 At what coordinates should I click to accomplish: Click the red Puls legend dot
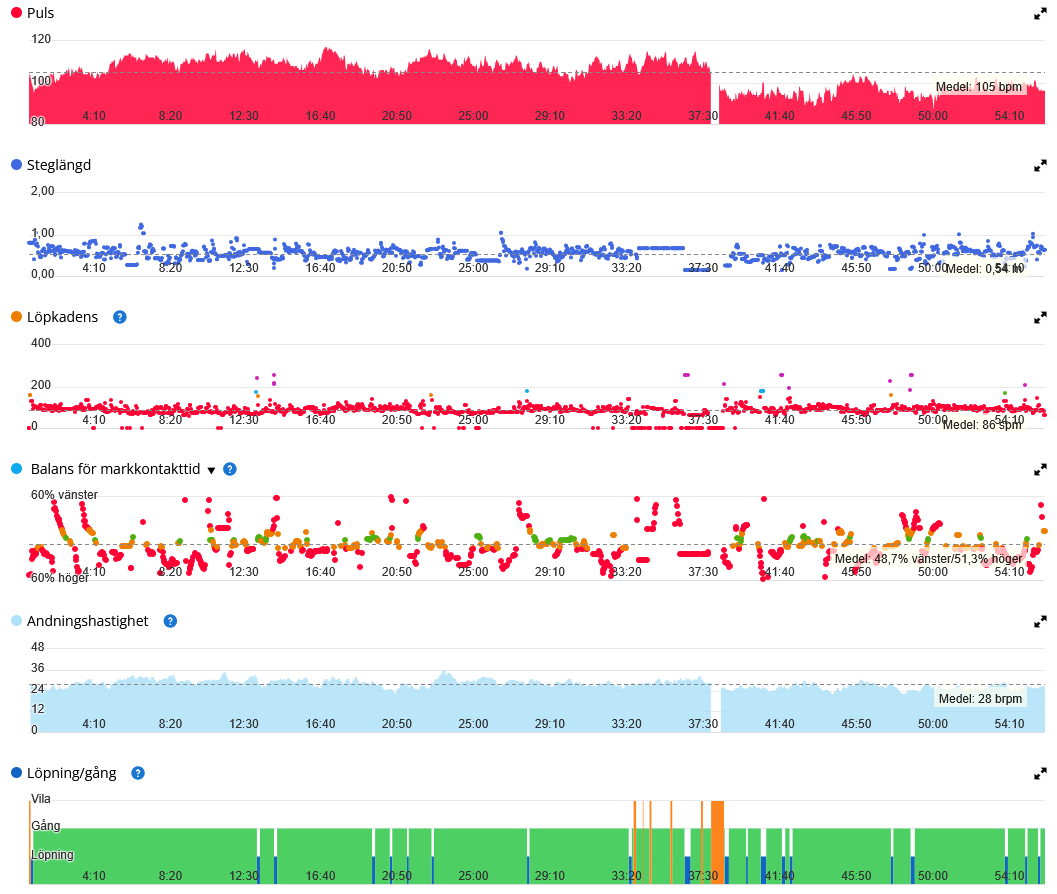(17, 13)
